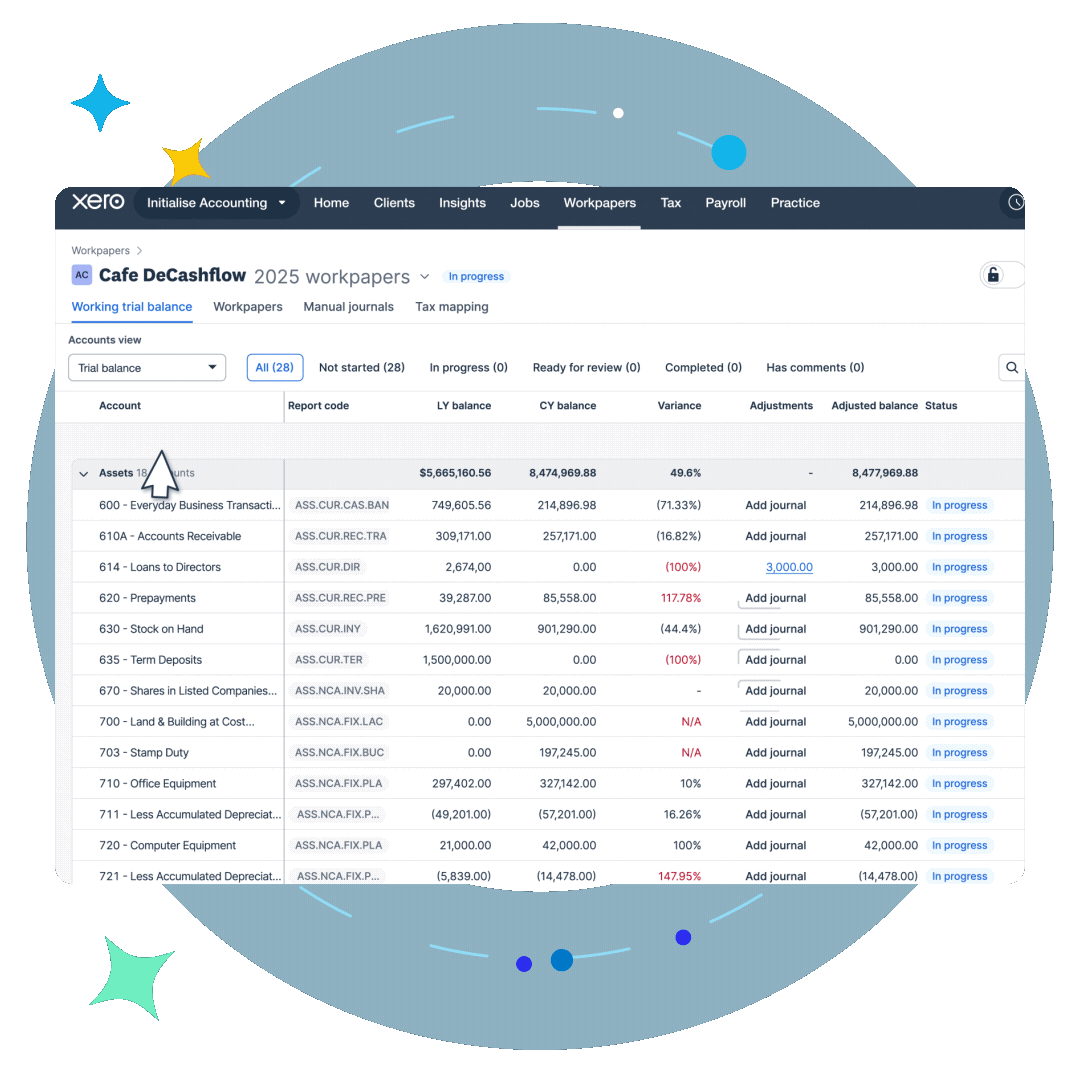This screenshot has width=1080, height=1080.
Task: Open the Payroll menu in the navbar
Action: [725, 203]
